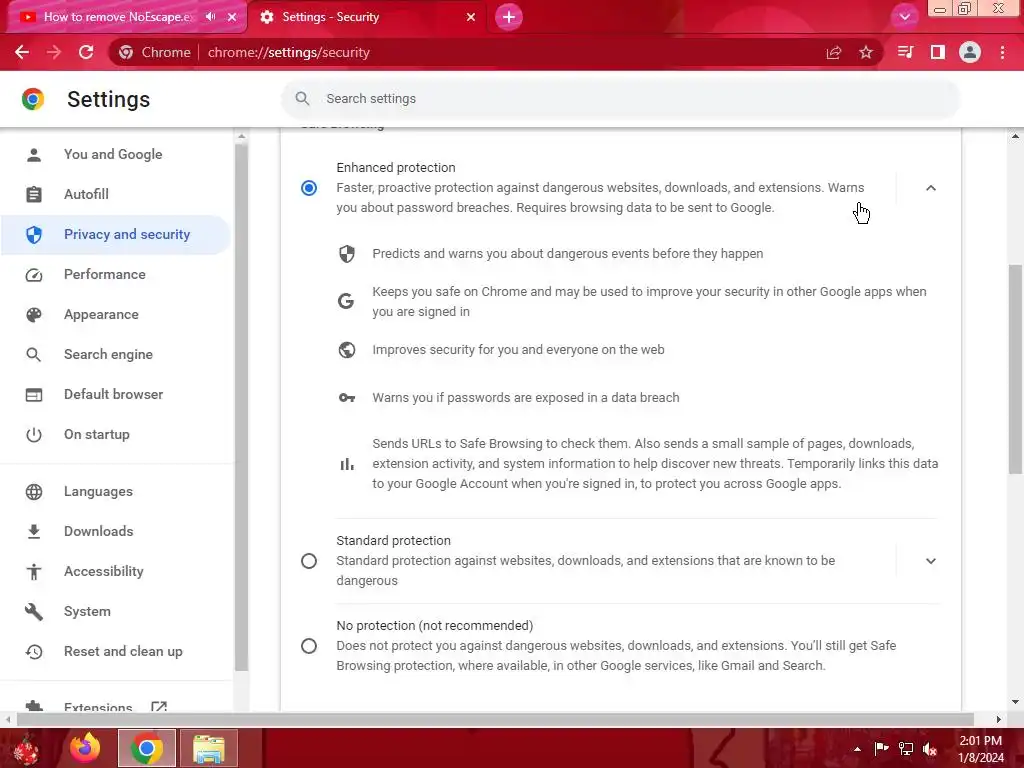This screenshot has height=768, width=1024.
Task: Show hidden tray icons arrow
Action: point(857,749)
